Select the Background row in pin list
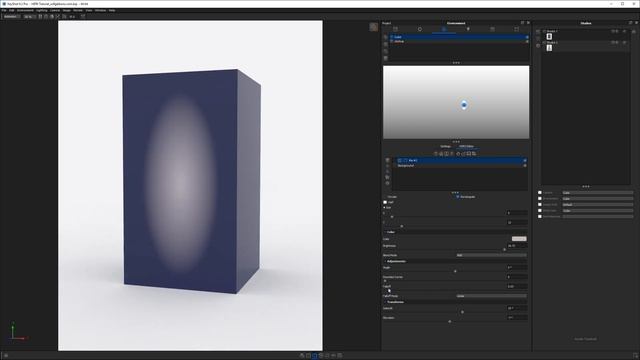Viewport: 640px width, 360px height. [461, 166]
